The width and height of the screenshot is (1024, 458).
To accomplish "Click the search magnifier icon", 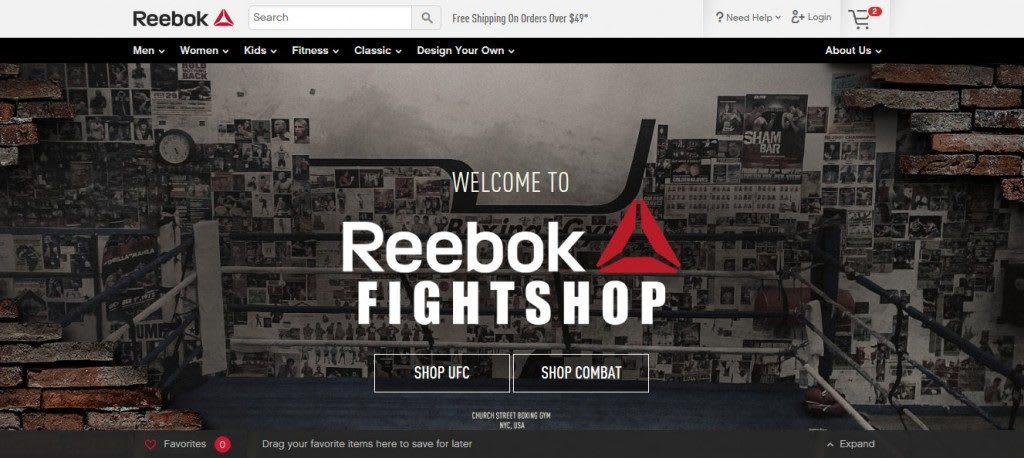I will (x=426, y=18).
